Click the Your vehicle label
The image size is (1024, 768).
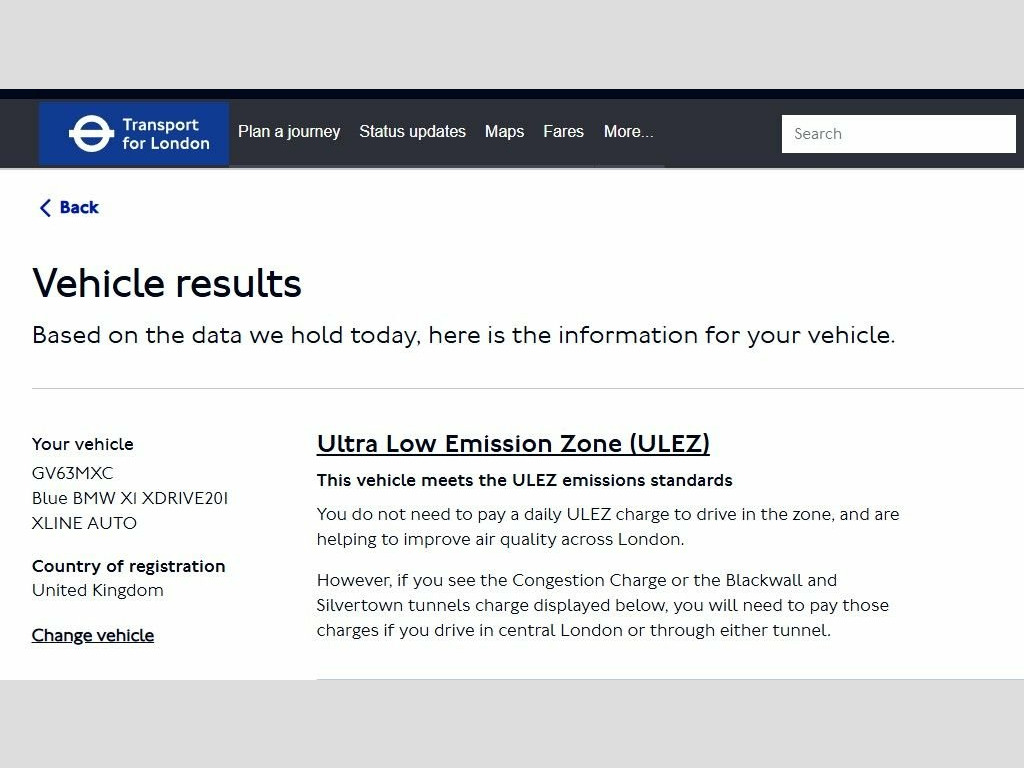point(82,444)
